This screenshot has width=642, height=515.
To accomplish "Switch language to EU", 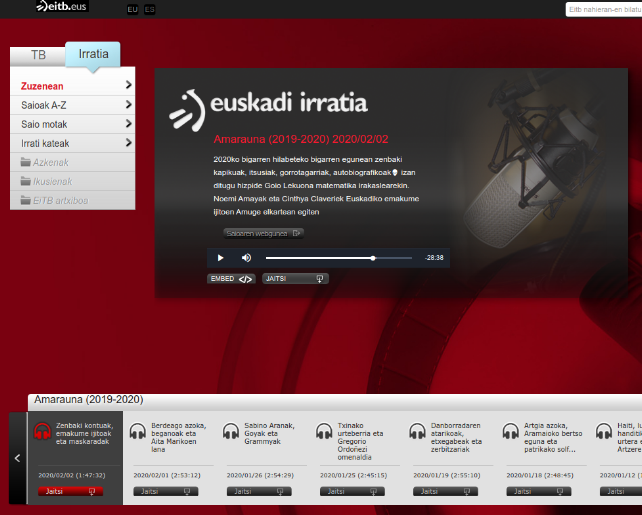I will (133, 9).
